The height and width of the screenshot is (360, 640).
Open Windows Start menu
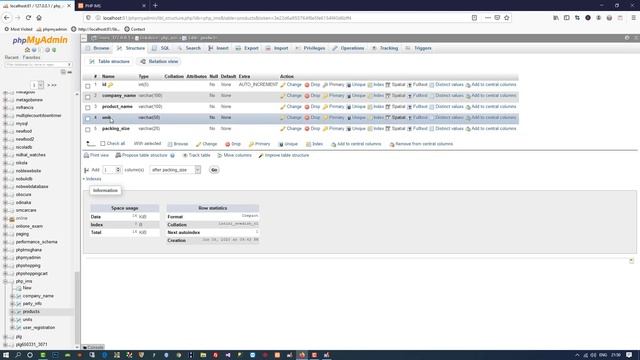tap(6, 355)
